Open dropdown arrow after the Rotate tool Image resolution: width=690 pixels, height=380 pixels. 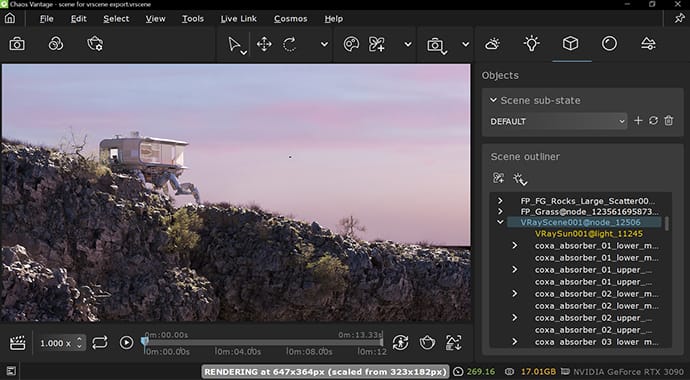click(x=324, y=44)
